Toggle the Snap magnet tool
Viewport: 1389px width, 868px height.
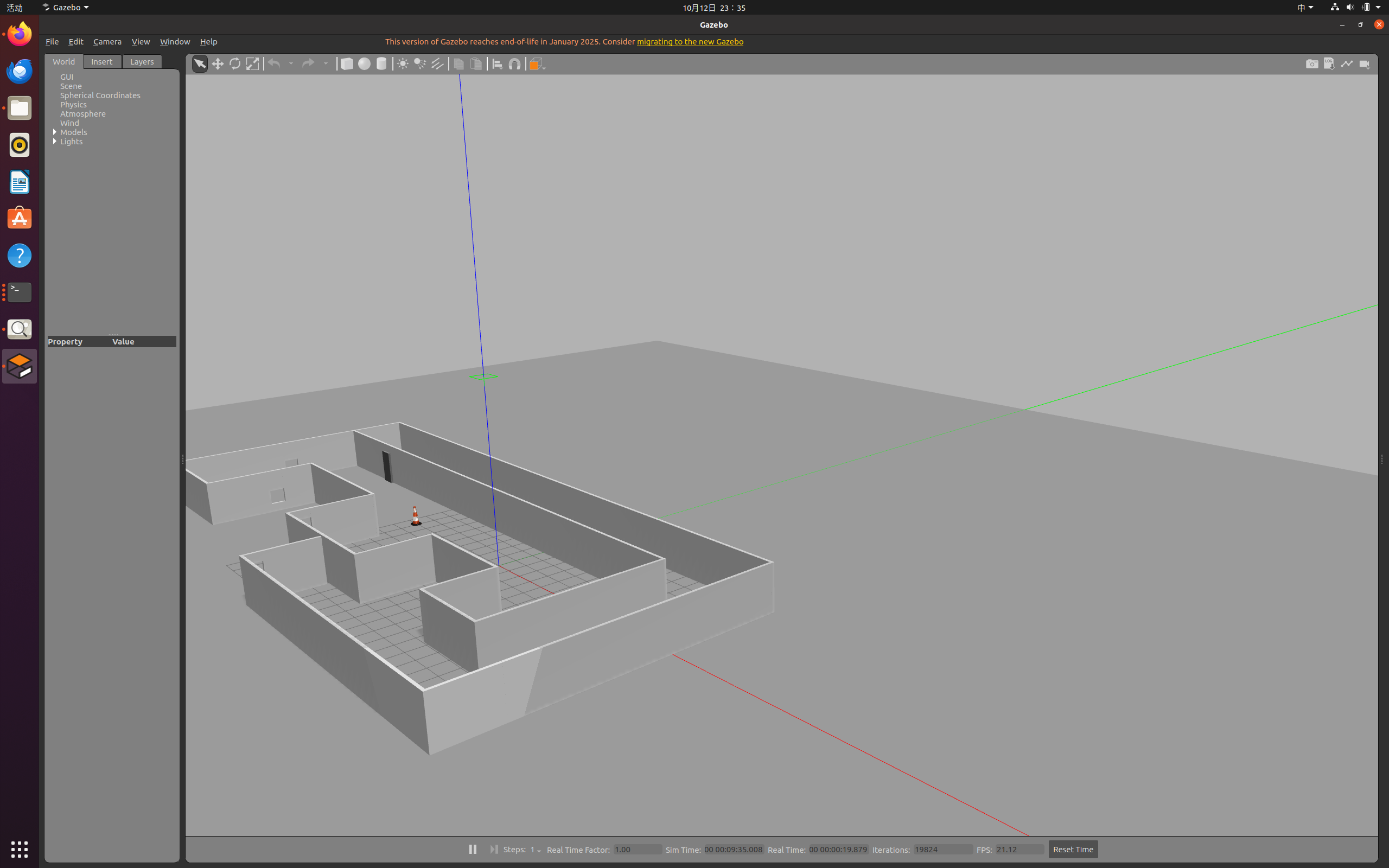pos(515,63)
